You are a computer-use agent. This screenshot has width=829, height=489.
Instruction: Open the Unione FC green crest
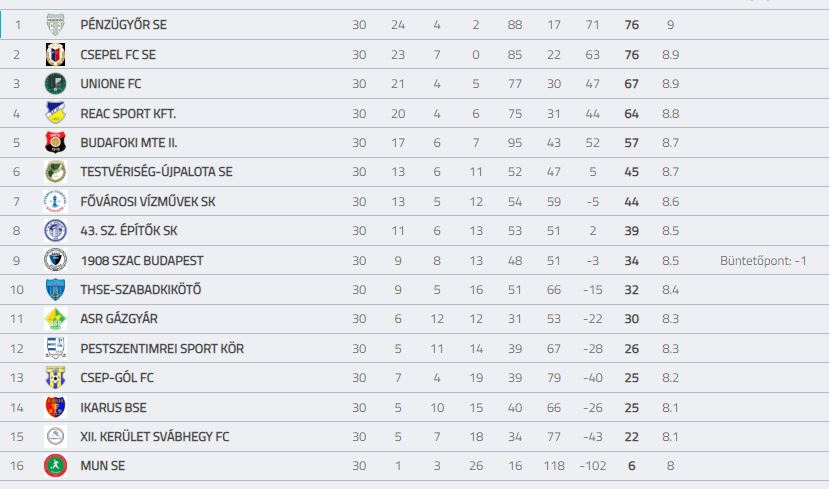pyautogui.click(x=55, y=84)
